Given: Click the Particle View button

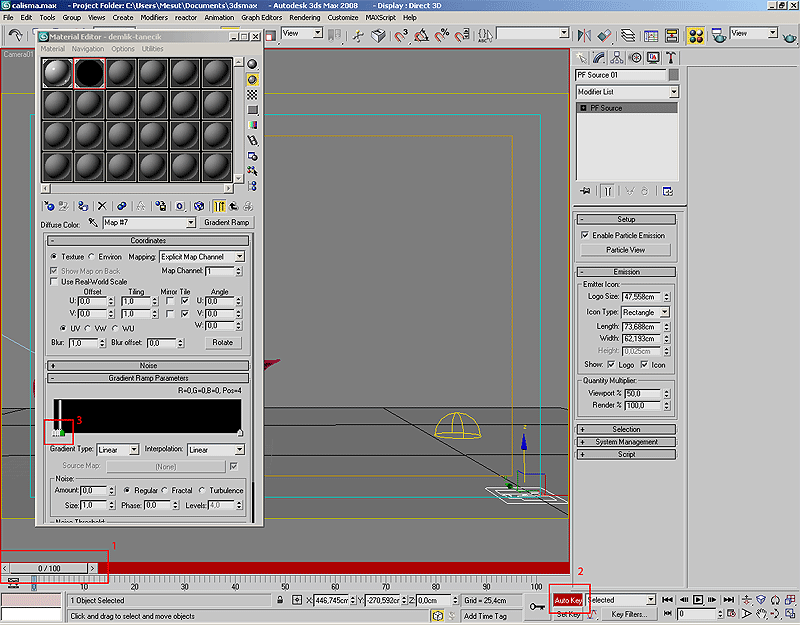Looking at the screenshot, I should click(x=625, y=250).
